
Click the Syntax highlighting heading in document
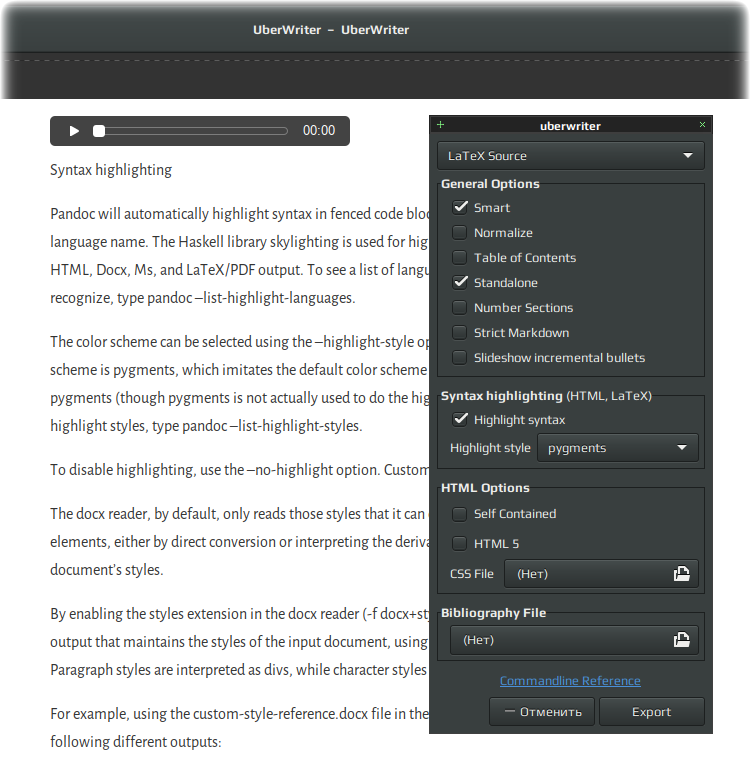pos(111,170)
